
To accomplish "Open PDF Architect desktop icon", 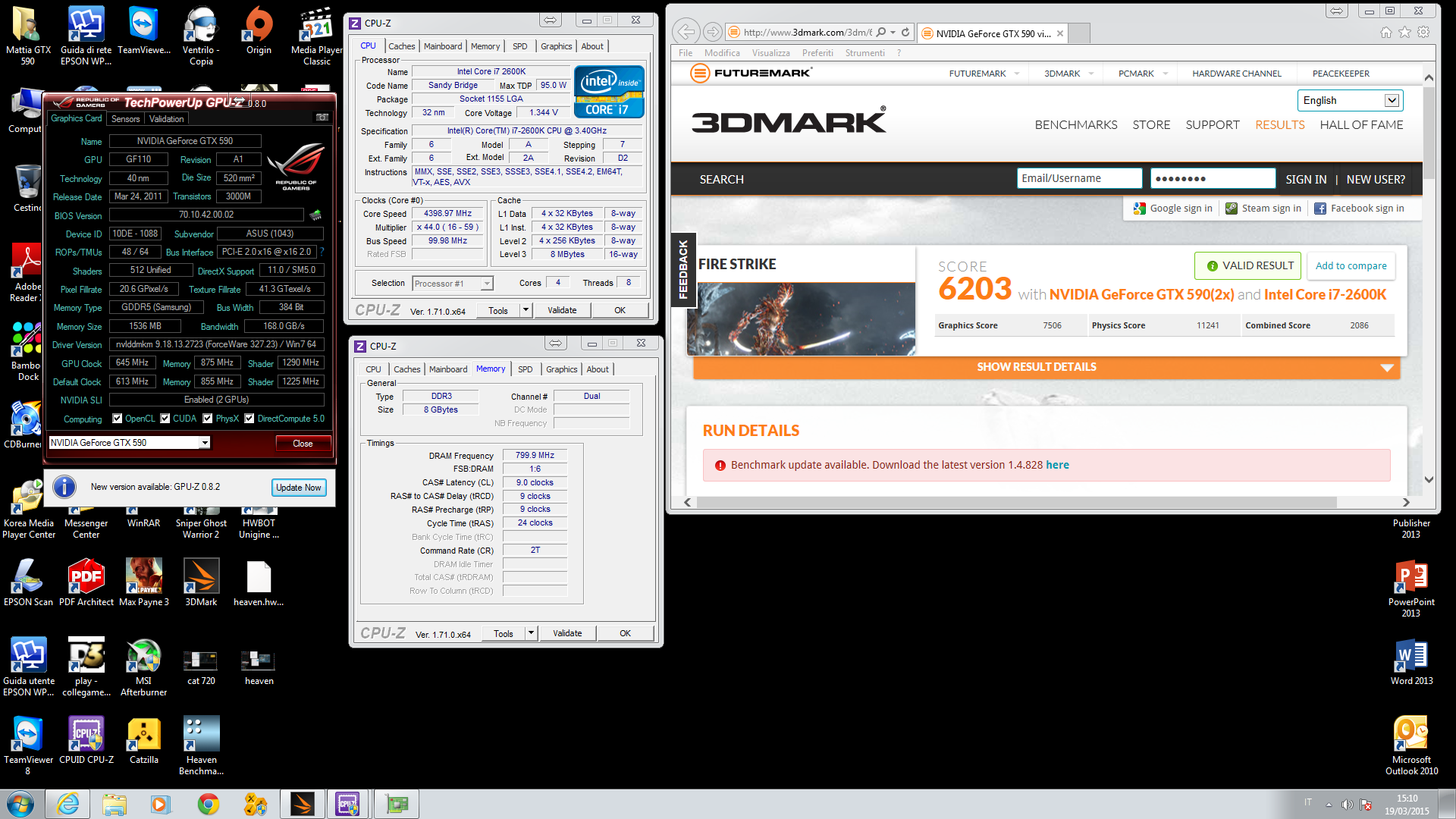I will tap(86, 582).
